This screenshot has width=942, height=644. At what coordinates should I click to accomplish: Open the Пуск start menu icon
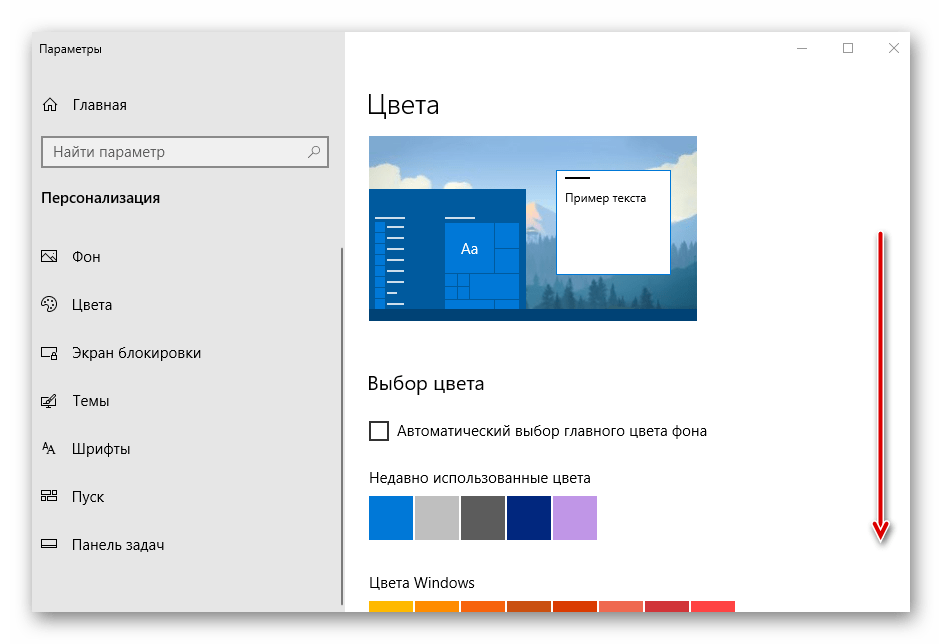49,497
